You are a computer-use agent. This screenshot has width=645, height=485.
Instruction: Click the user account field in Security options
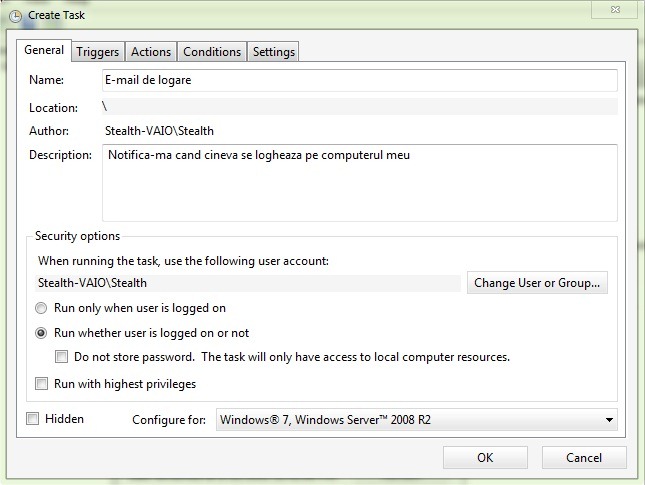click(248, 283)
